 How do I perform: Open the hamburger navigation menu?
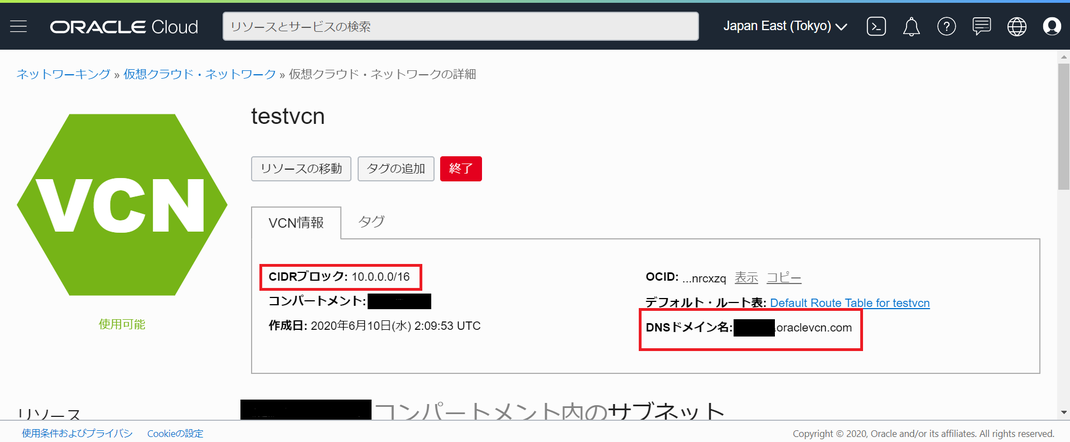pyautogui.click(x=18, y=27)
